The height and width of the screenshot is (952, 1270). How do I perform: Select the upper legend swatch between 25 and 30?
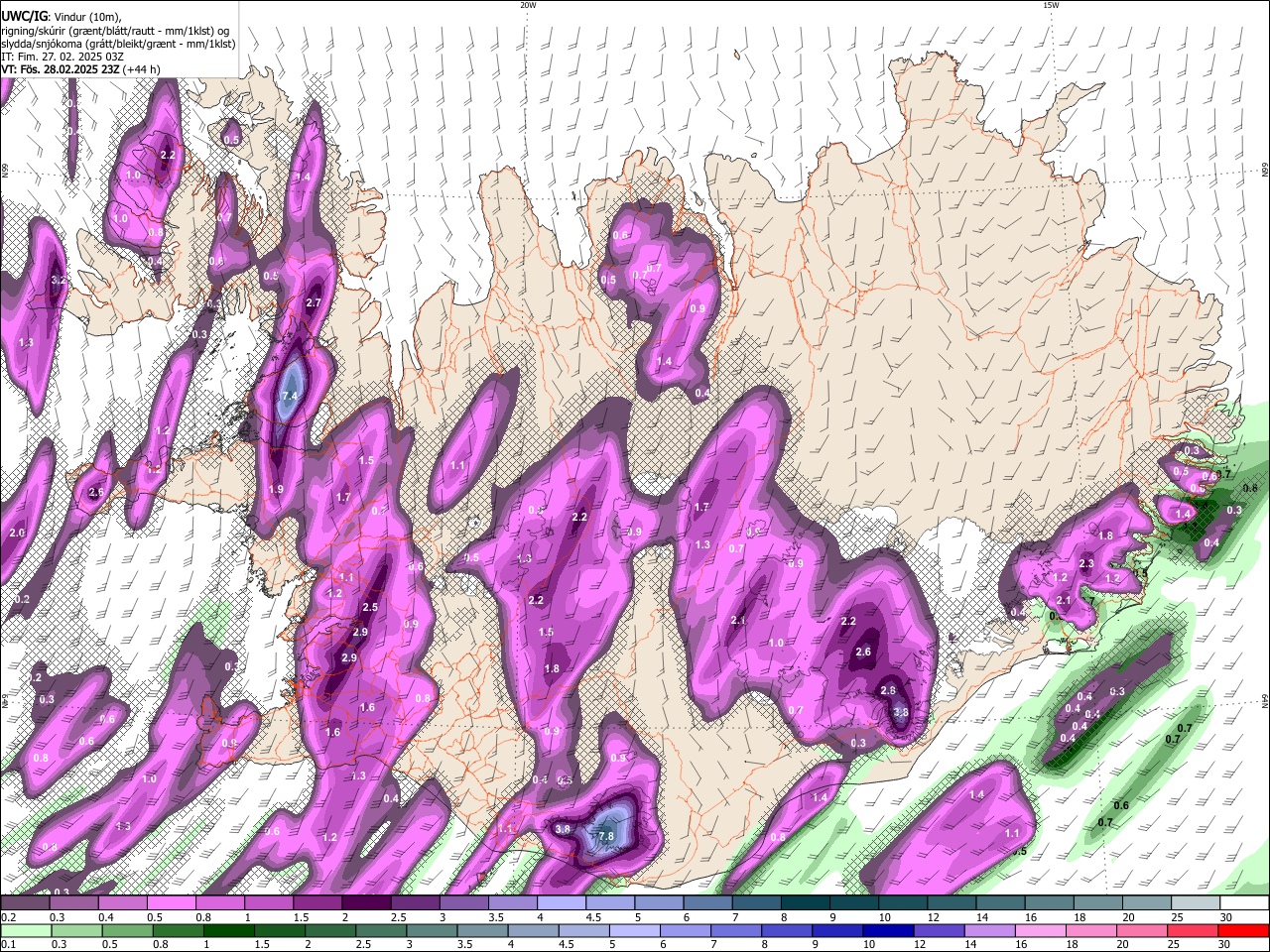point(1195,903)
